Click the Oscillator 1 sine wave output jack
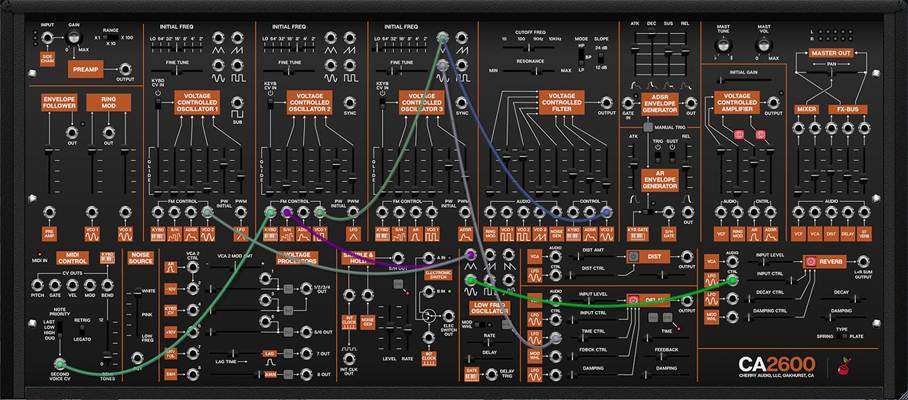The width and height of the screenshot is (908, 400). coord(218,64)
